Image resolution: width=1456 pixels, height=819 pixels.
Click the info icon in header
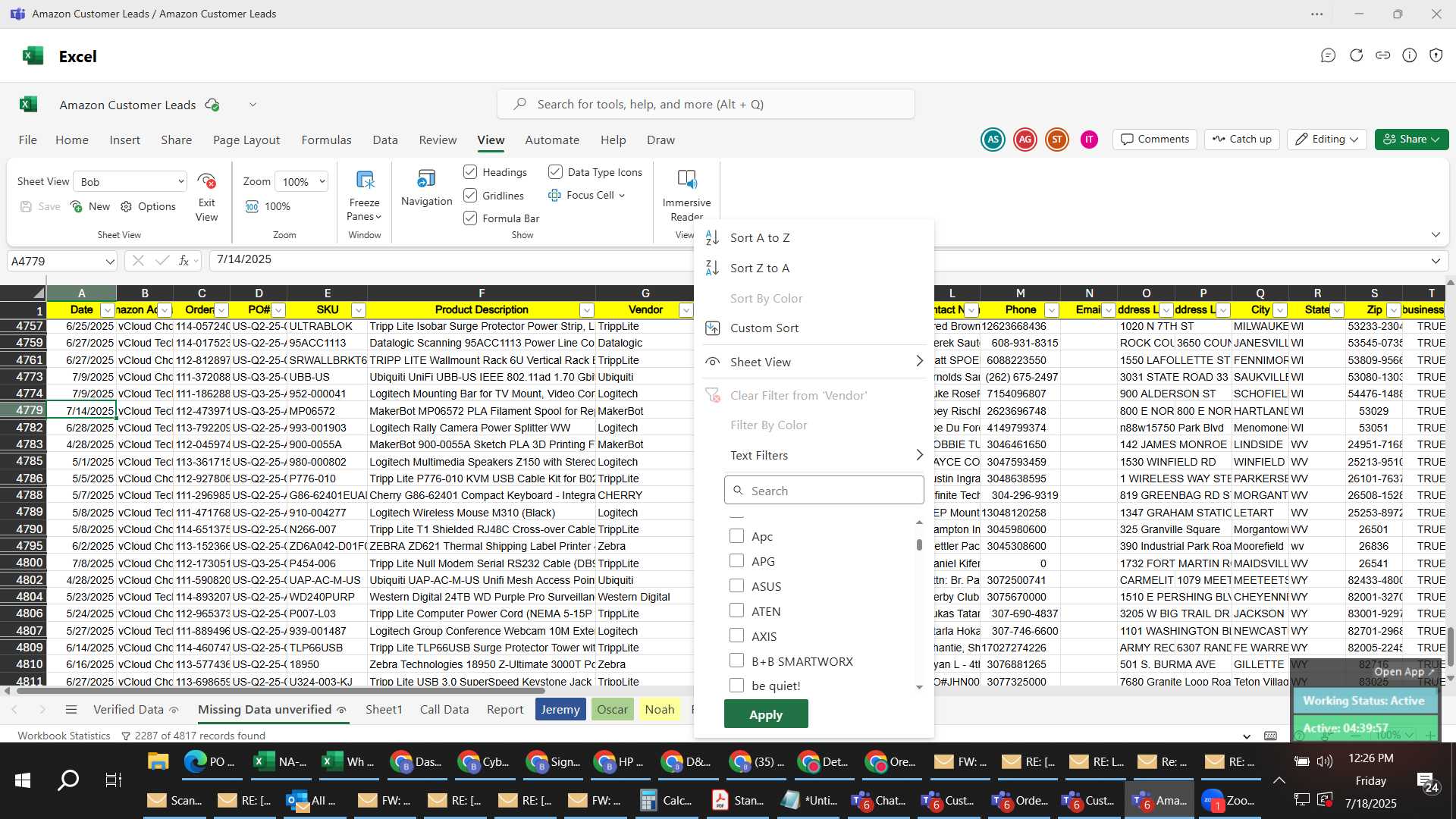(x=1410, y=55)
